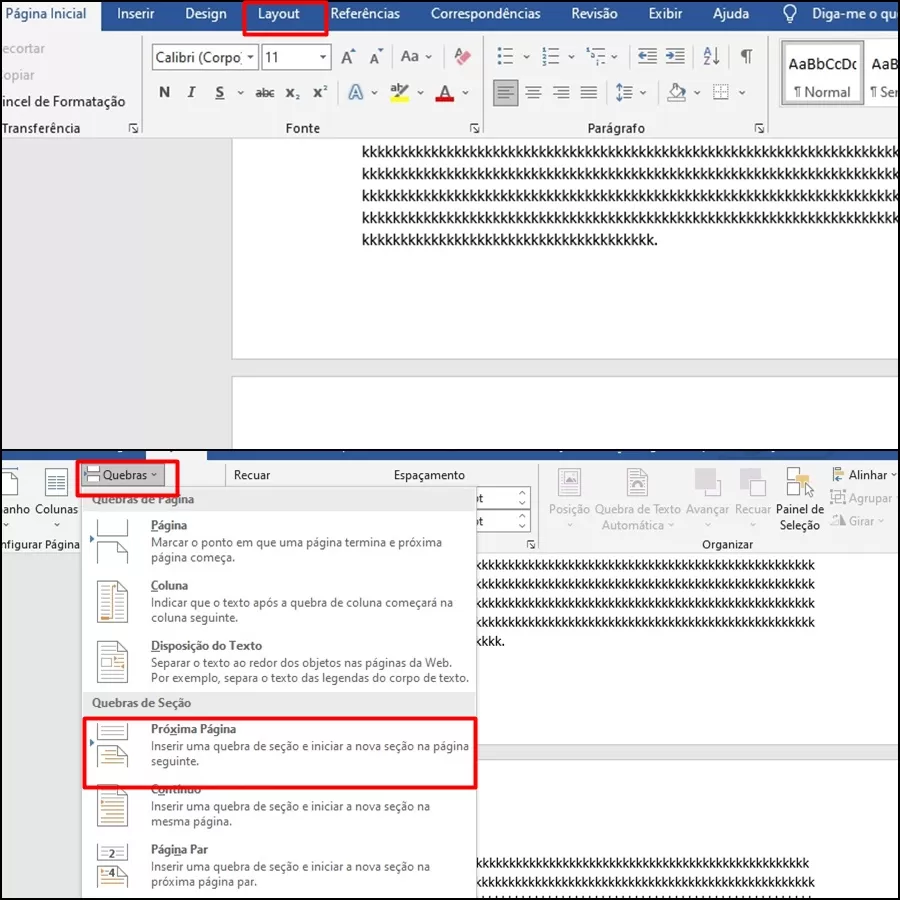Click the decrease font size icon
900x900 pixels.
click(x=376, y=57)
